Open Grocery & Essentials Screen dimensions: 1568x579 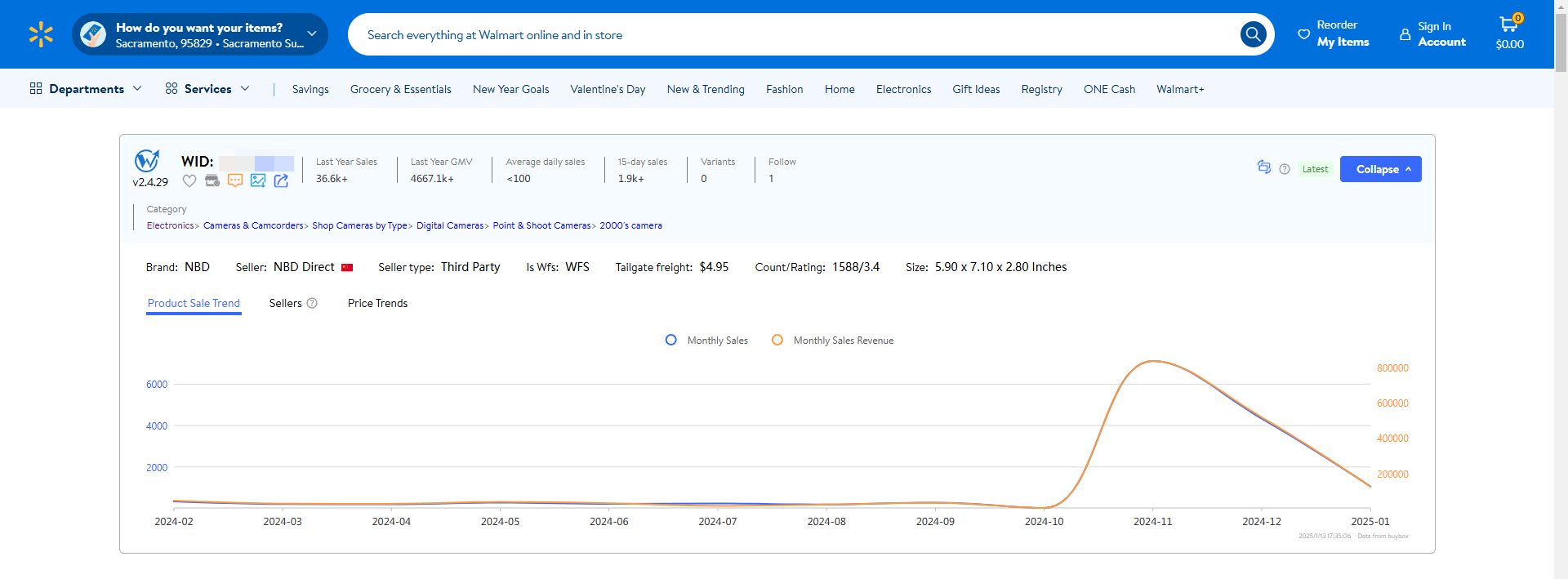tap(401, 89)
